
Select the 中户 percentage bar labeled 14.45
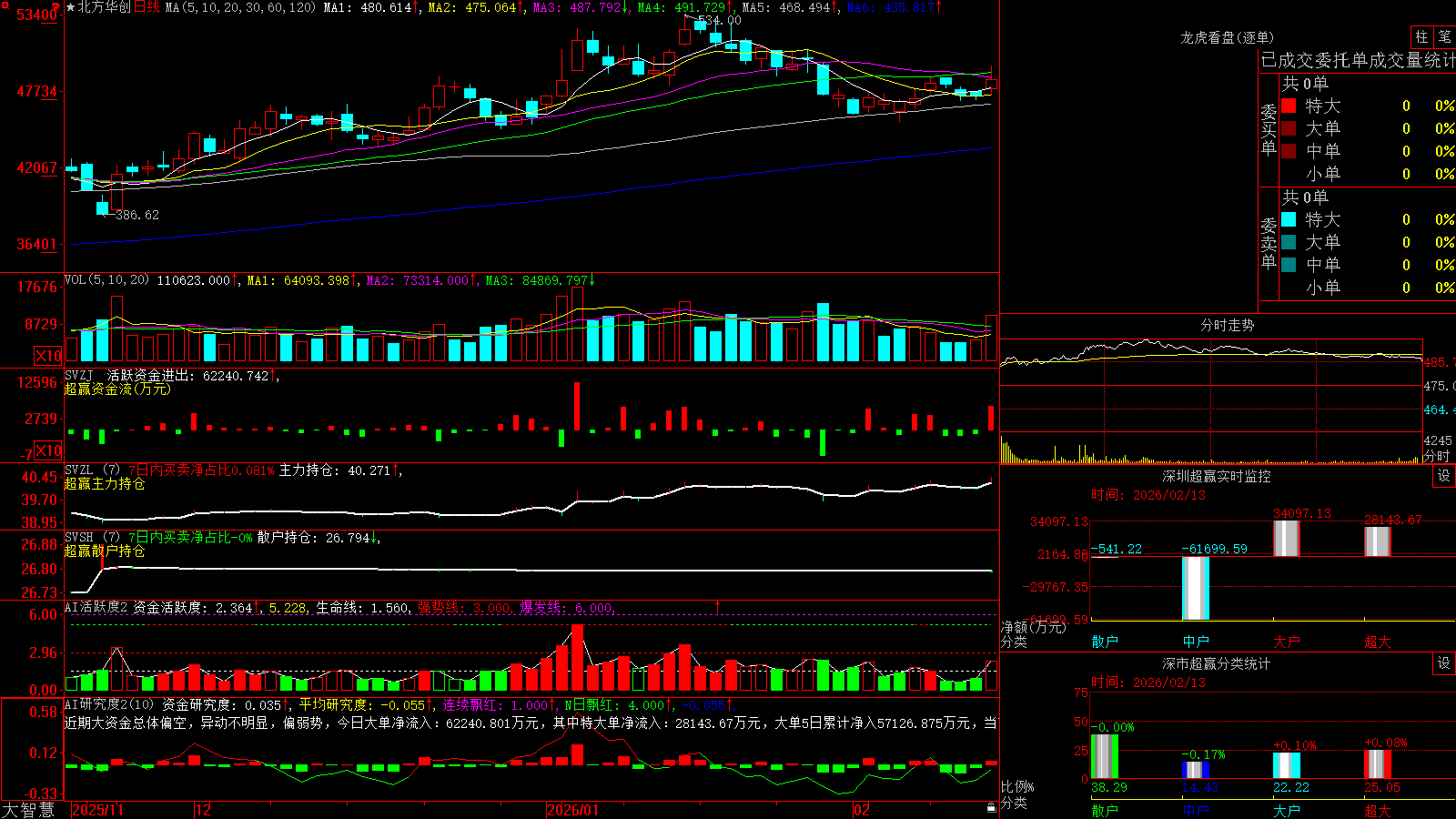coord(1196,770)
